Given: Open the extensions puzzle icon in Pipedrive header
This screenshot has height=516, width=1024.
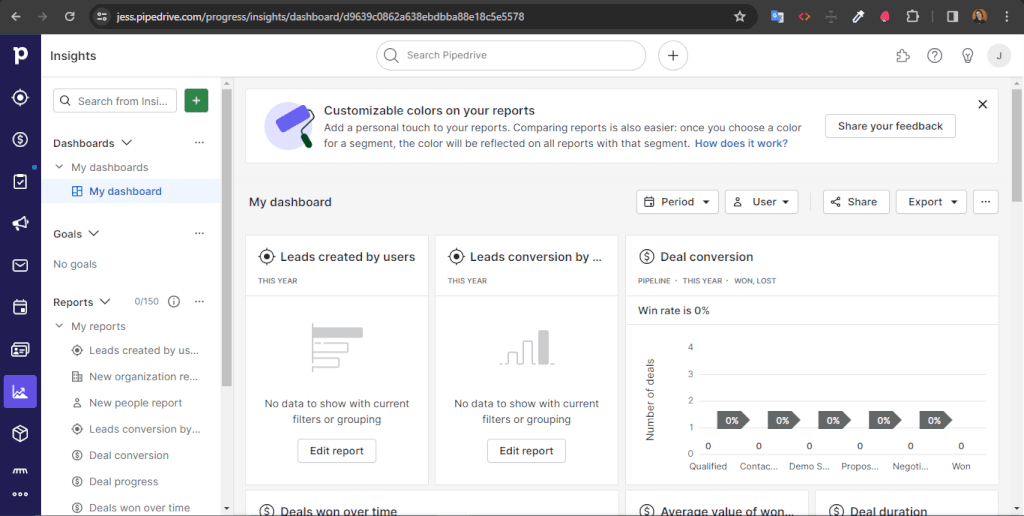Looking at the screenshot, I should pos(903,56).
